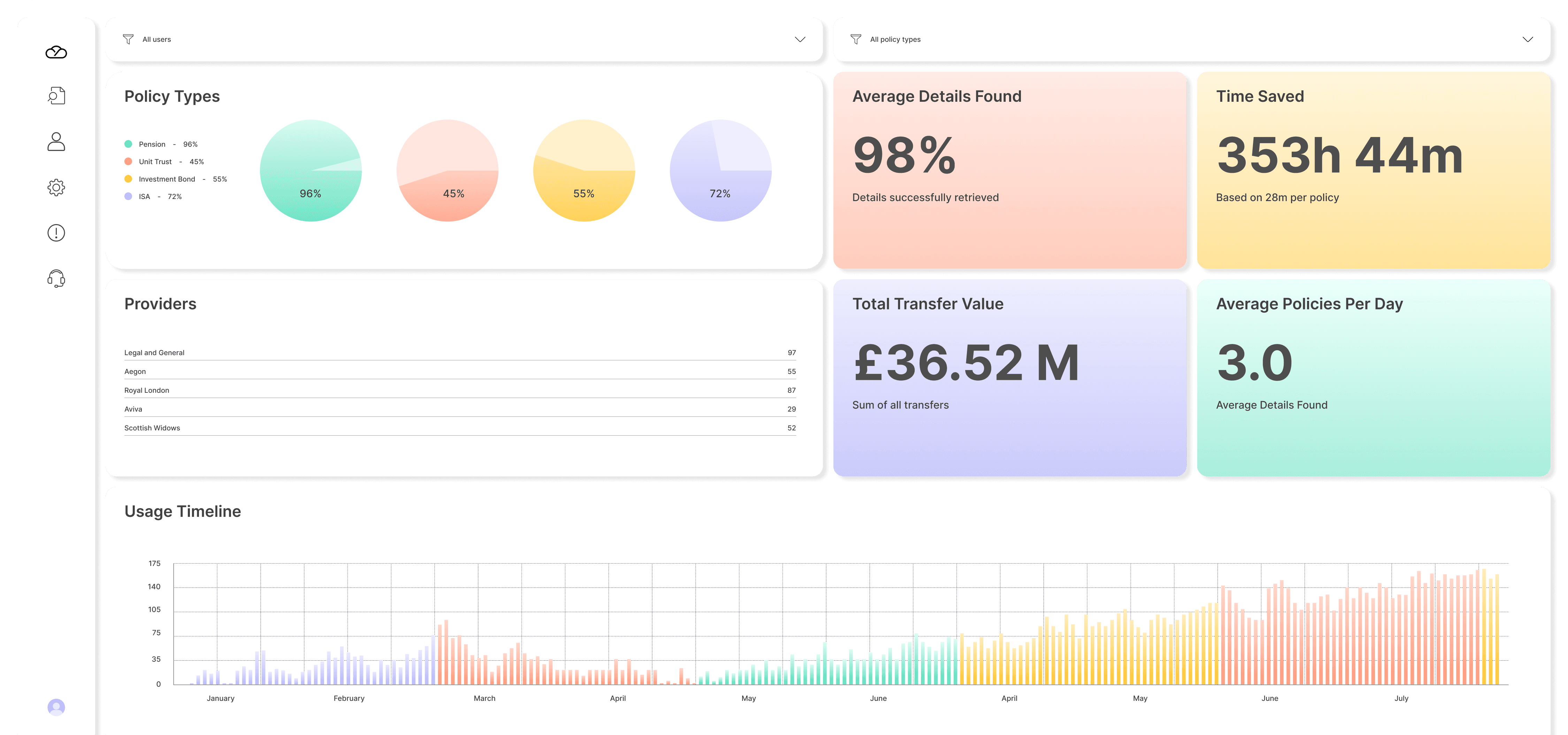
Task: Click the 96% Pension pie chart
Action: pyautogui.click(x=310, y=170)
